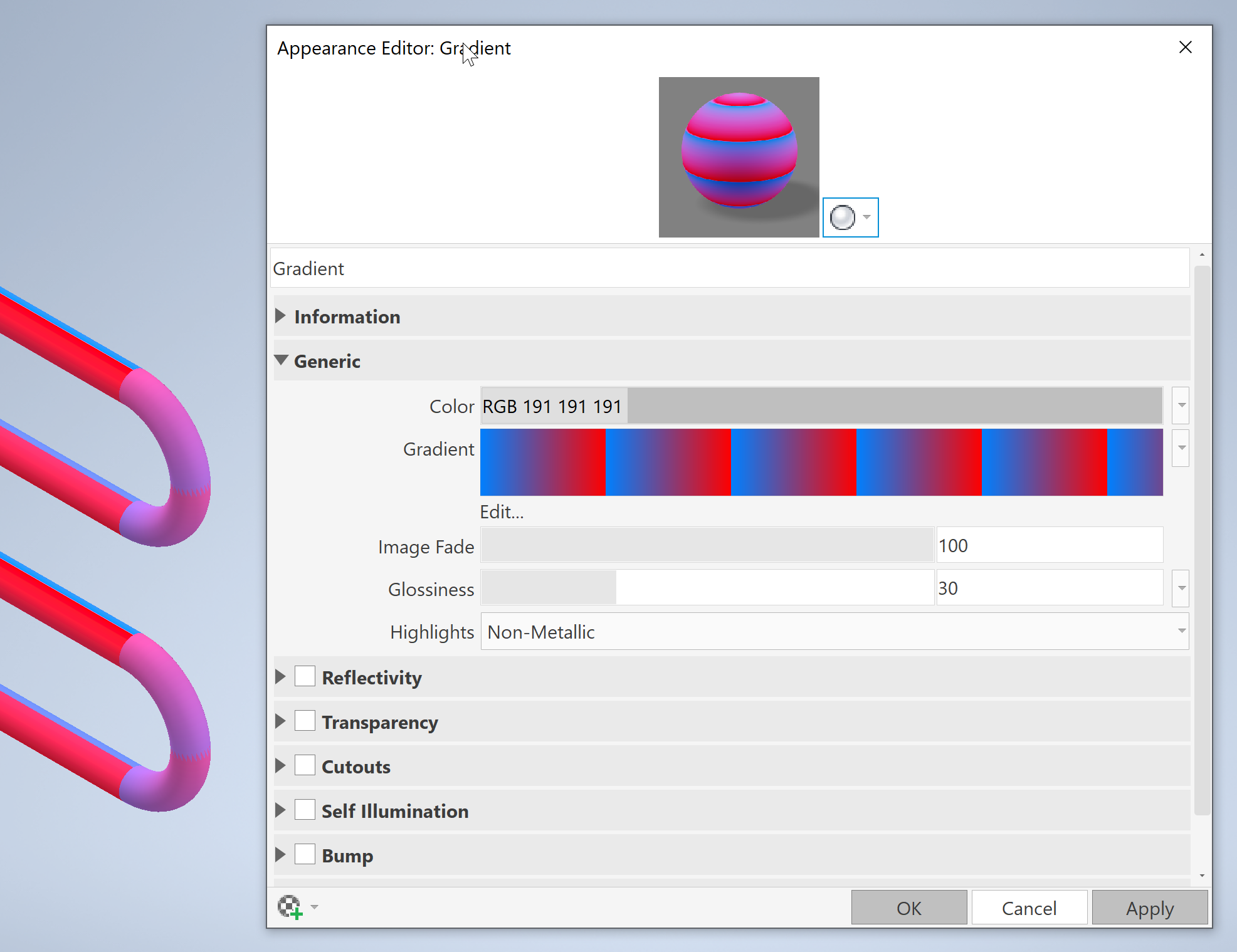The image size is (1237, 952).
Task: Click the Glossiness slider bar
Action: (x=707, y=588)
